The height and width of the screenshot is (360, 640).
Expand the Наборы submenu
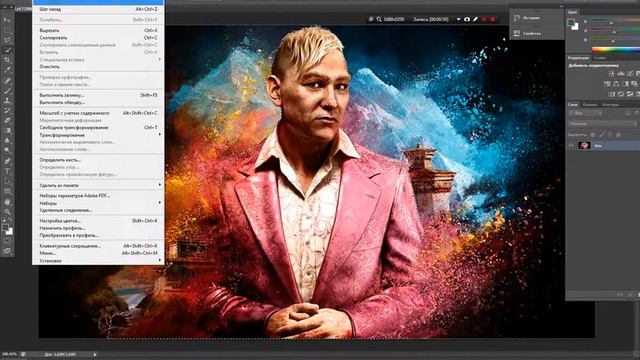98,203
